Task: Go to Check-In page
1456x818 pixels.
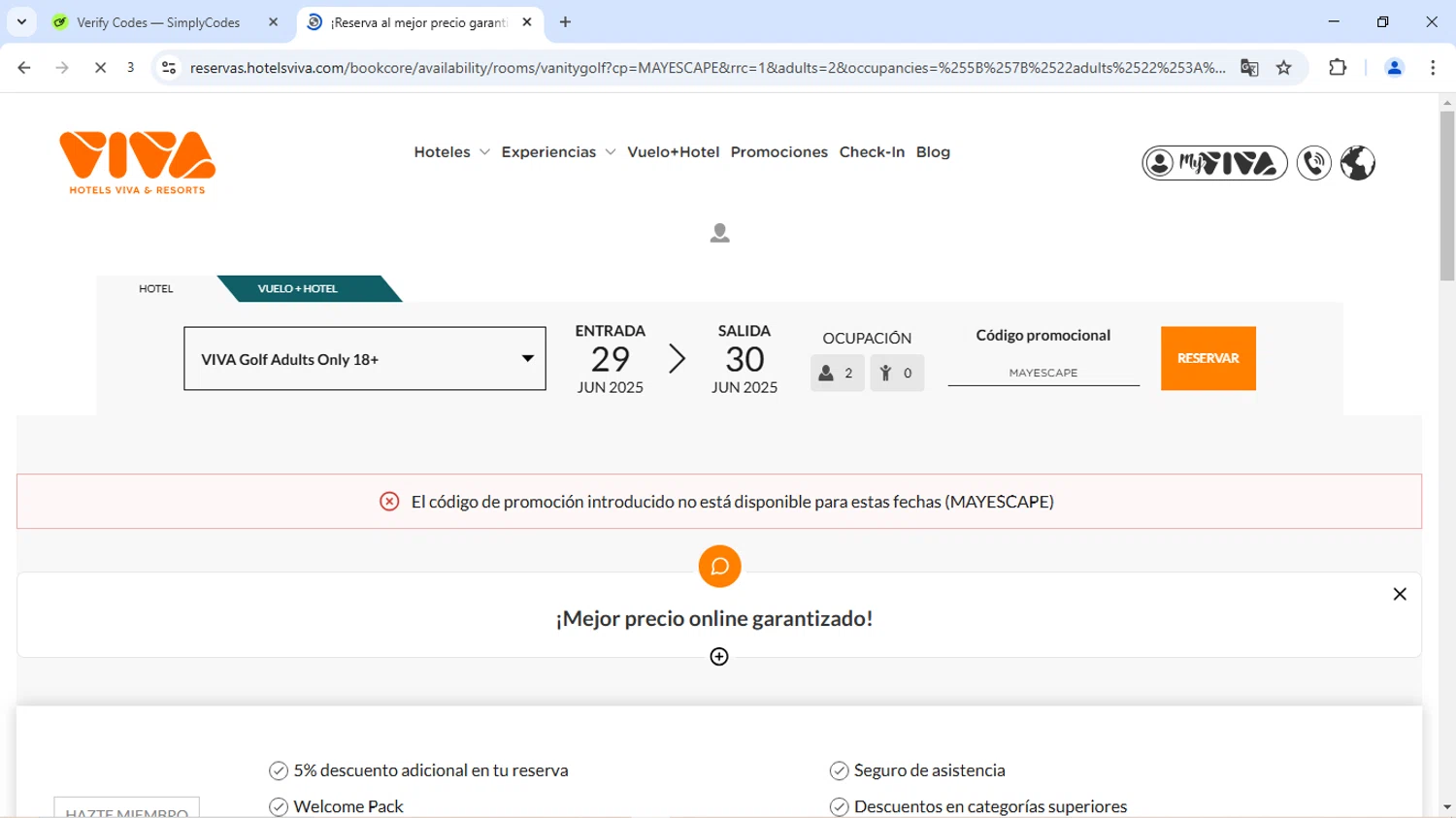Action: [872, 152]
